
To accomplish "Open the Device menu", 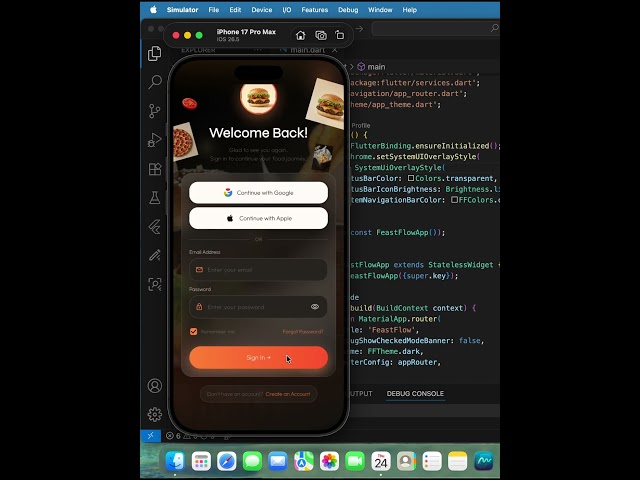I will [x=262, y=10].
